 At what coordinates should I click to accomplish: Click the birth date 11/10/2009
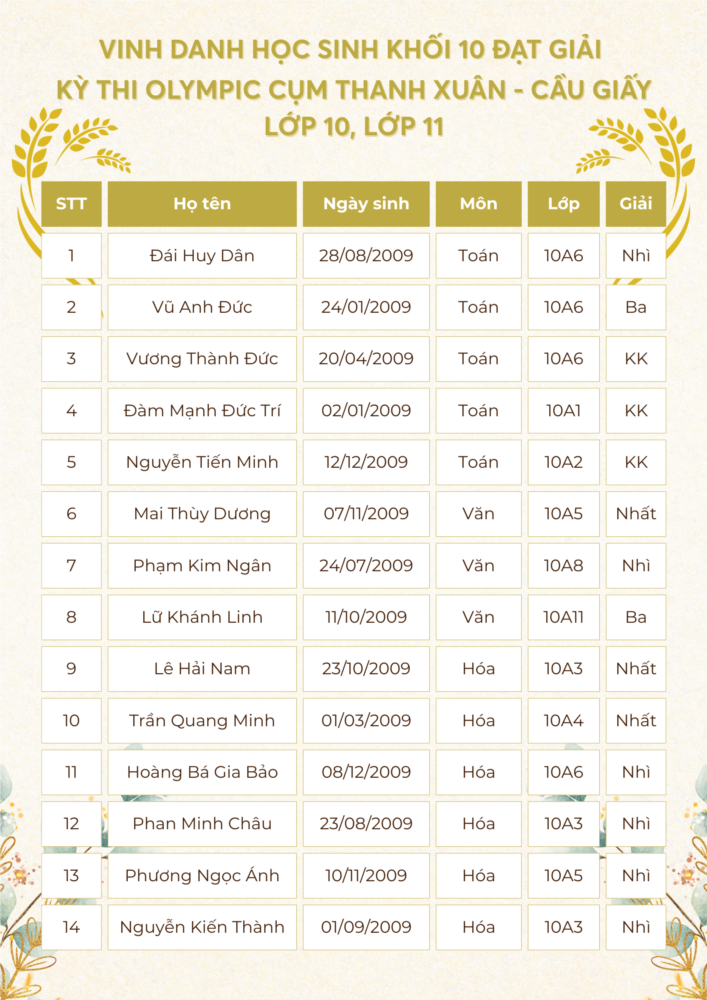pos(366,617)
